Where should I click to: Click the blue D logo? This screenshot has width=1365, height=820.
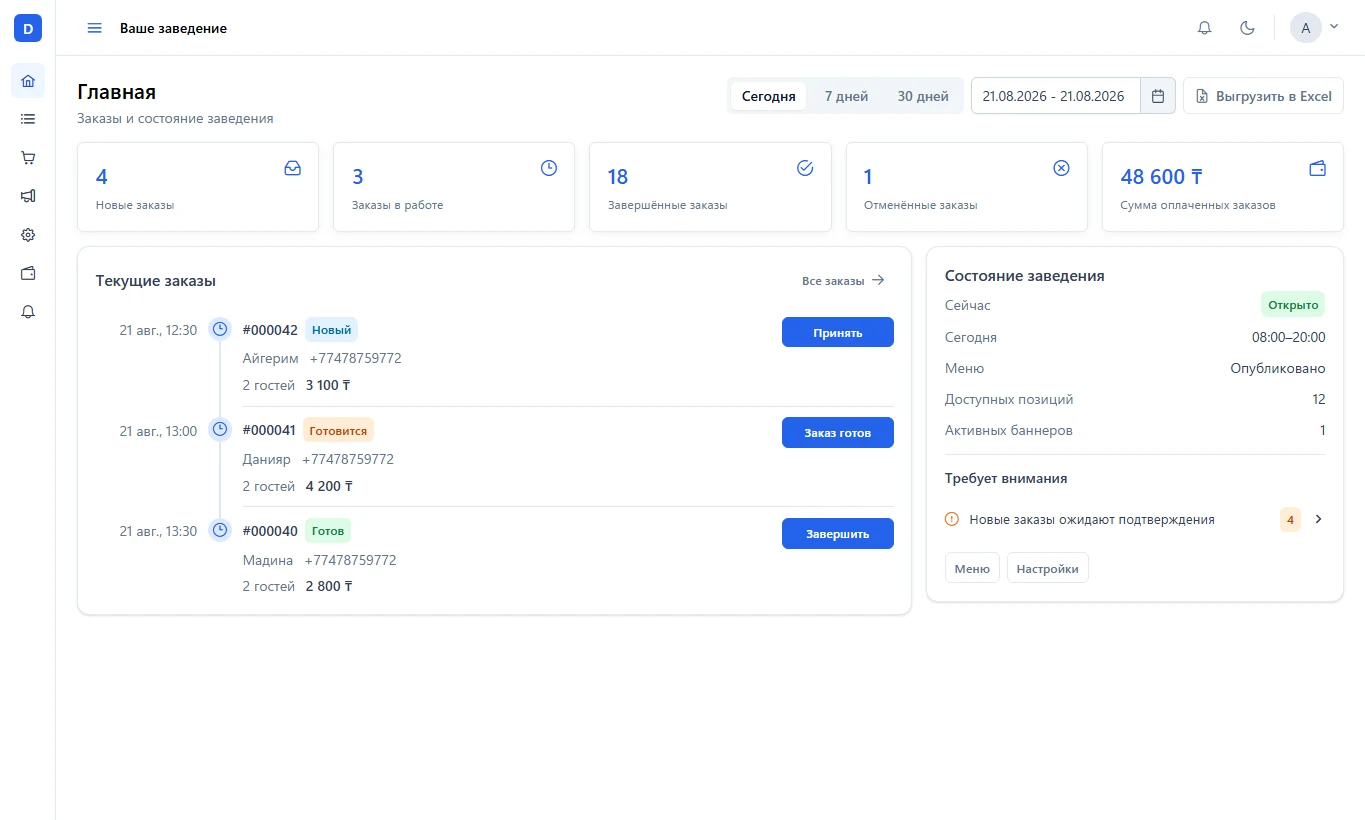coord(28,28)
